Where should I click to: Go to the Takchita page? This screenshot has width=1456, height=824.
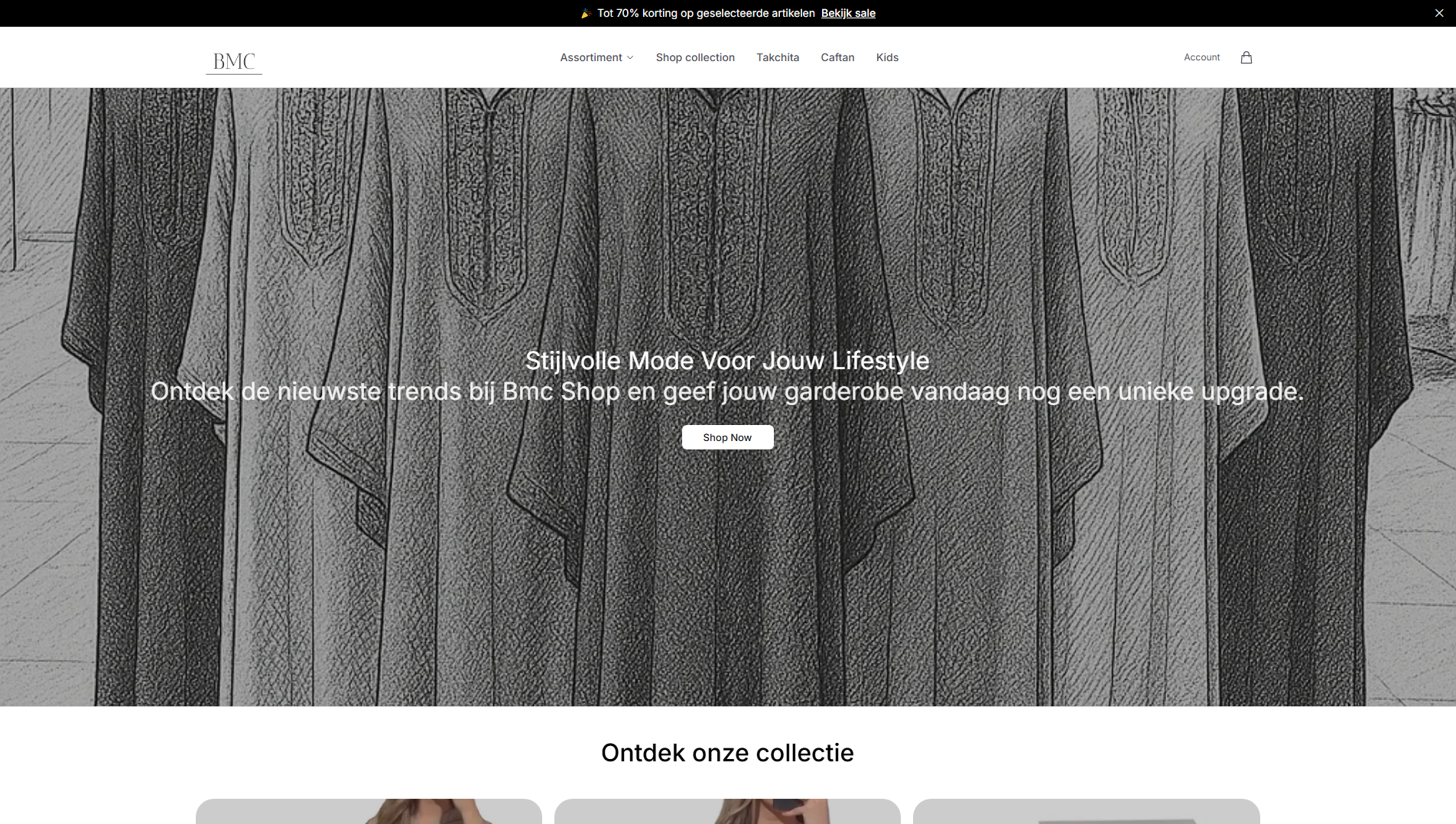[778, 57]
